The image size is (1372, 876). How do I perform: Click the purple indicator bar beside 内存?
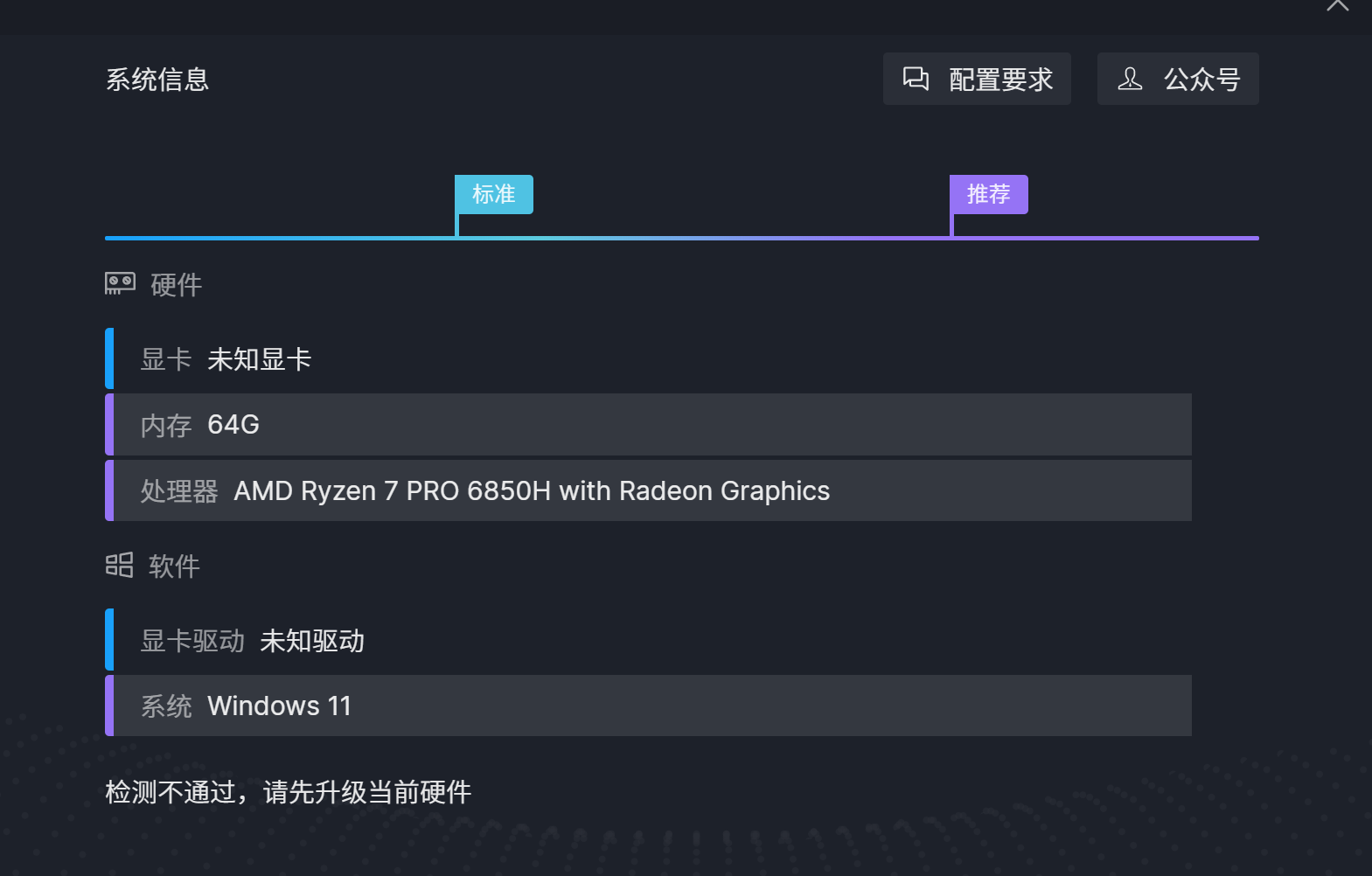pyautogui.click(x=109, y=425)
